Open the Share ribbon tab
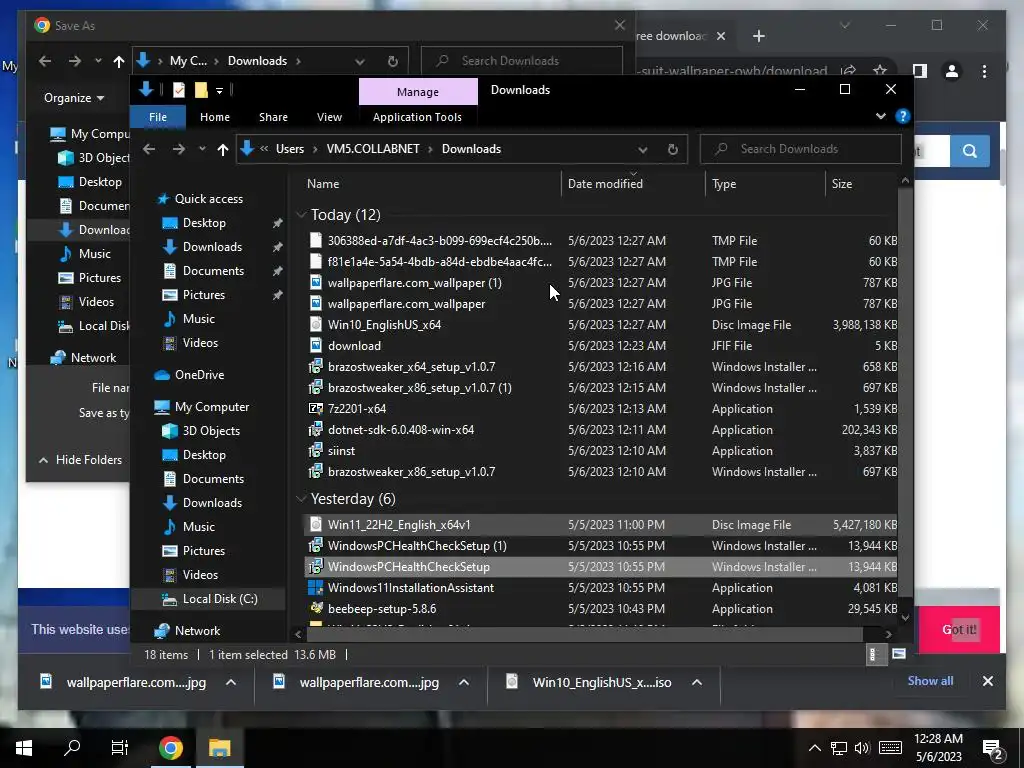This screenshot has width=1024, height=768. pyautogui.click(x=273, y=117)
